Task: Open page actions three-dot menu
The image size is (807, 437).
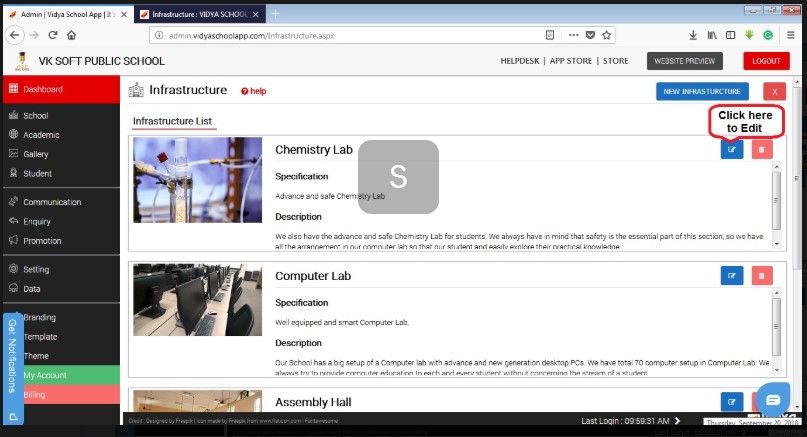Action: click(573, 35)
